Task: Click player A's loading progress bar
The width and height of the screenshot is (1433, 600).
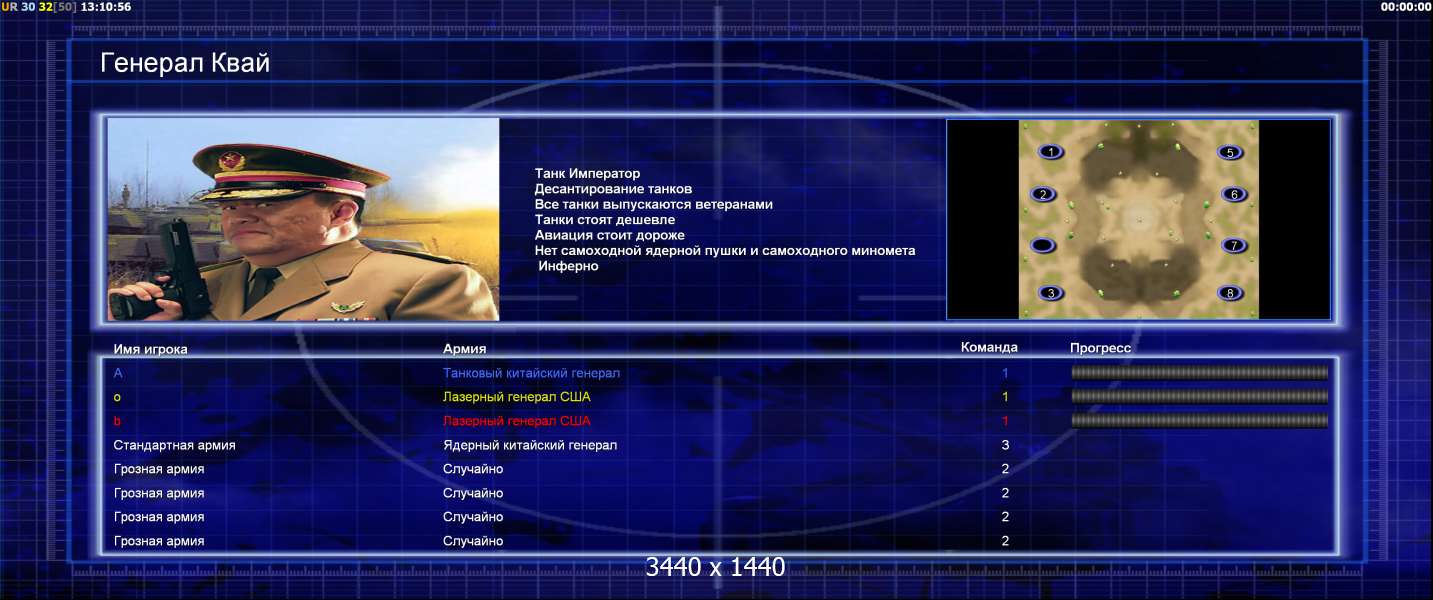Action: 1200,372
